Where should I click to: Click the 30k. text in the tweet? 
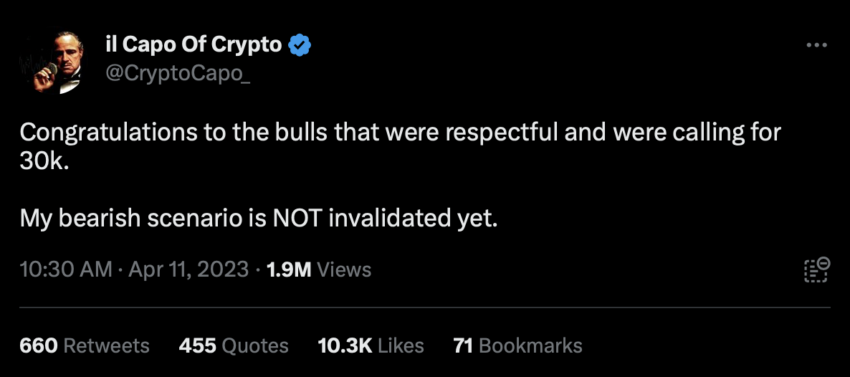click(x=44, y=162)
